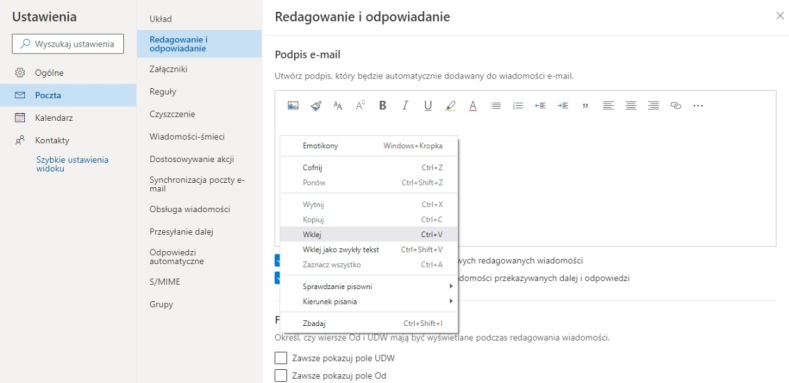
Task: Toggle underline formatting
Action: pyautogui.click(x=428, y=106)
